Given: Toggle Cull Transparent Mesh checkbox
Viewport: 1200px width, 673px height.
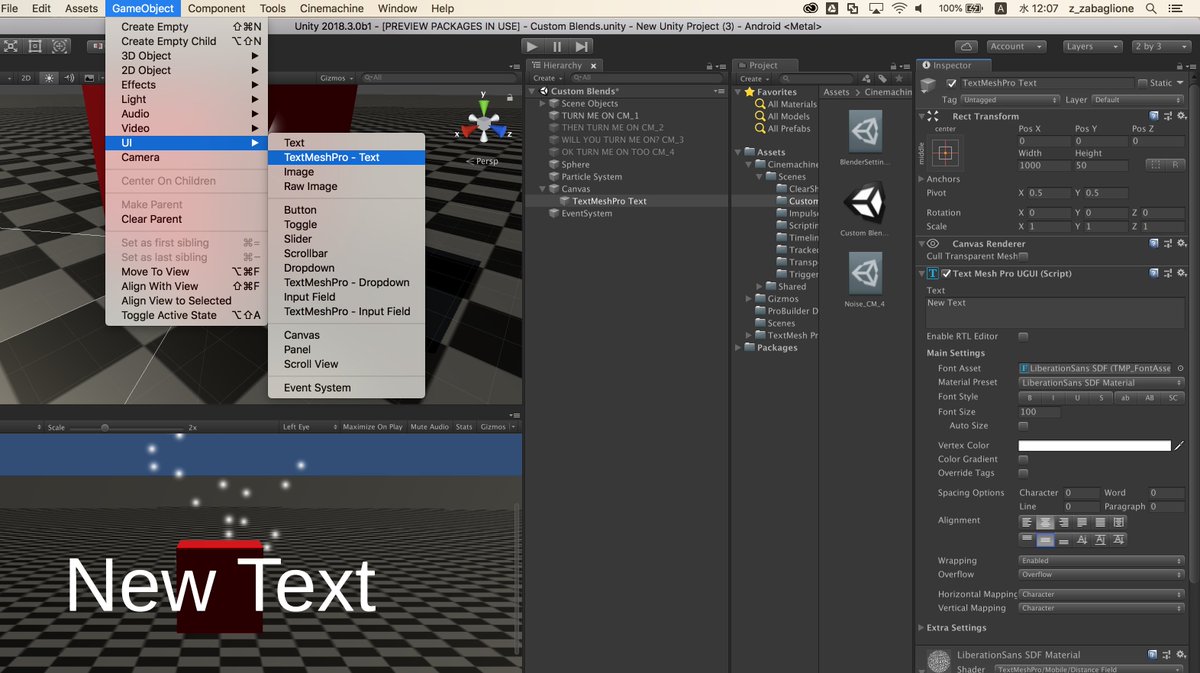Looking at the screenshot, I should [1023, 257].
